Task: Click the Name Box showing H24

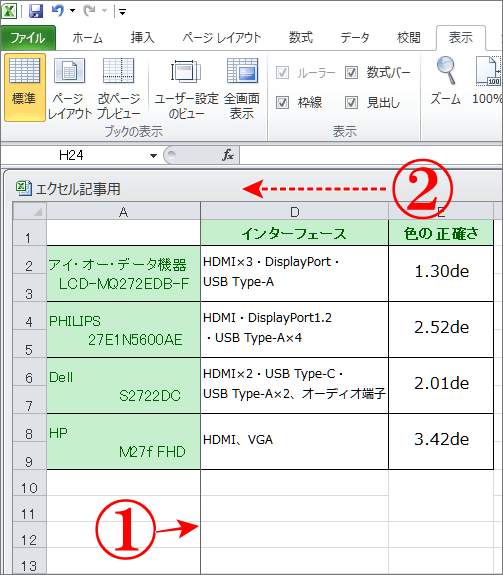Action: tap(71, 155)
